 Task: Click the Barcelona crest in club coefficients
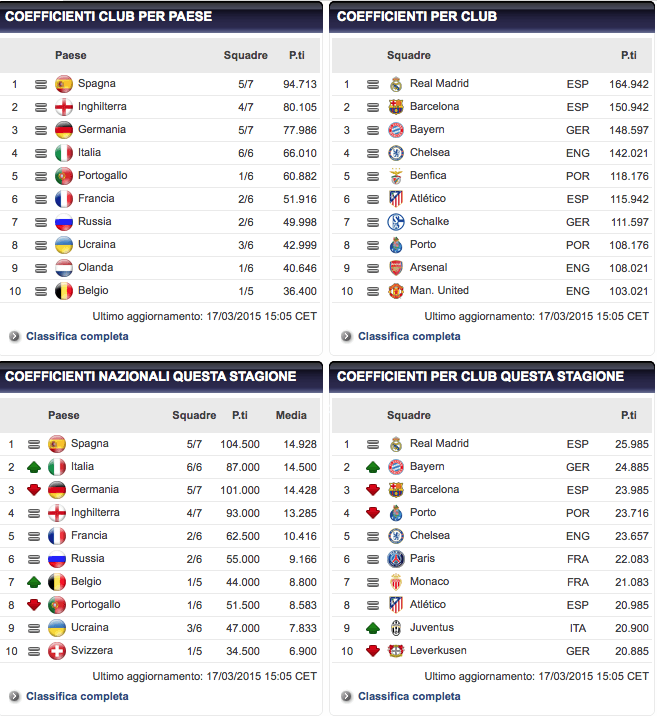point(396,107)
